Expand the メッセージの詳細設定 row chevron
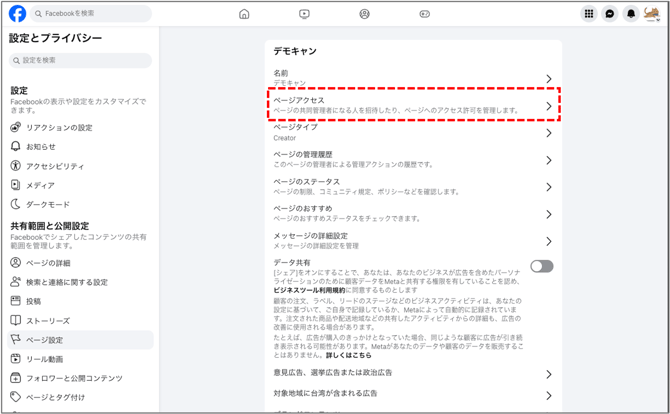The height and width of the screenshot is (414, 670). [549, 241]
